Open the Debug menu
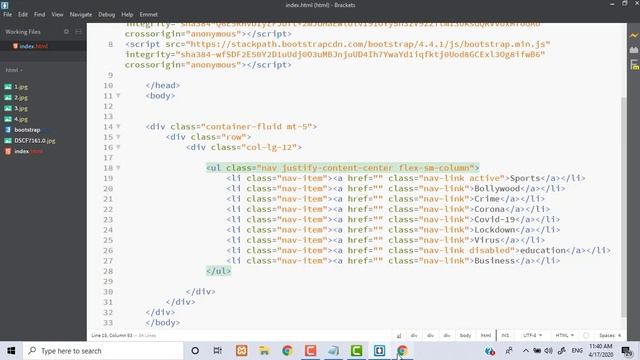This screenshot has height=360, width=640. point(107,14)
